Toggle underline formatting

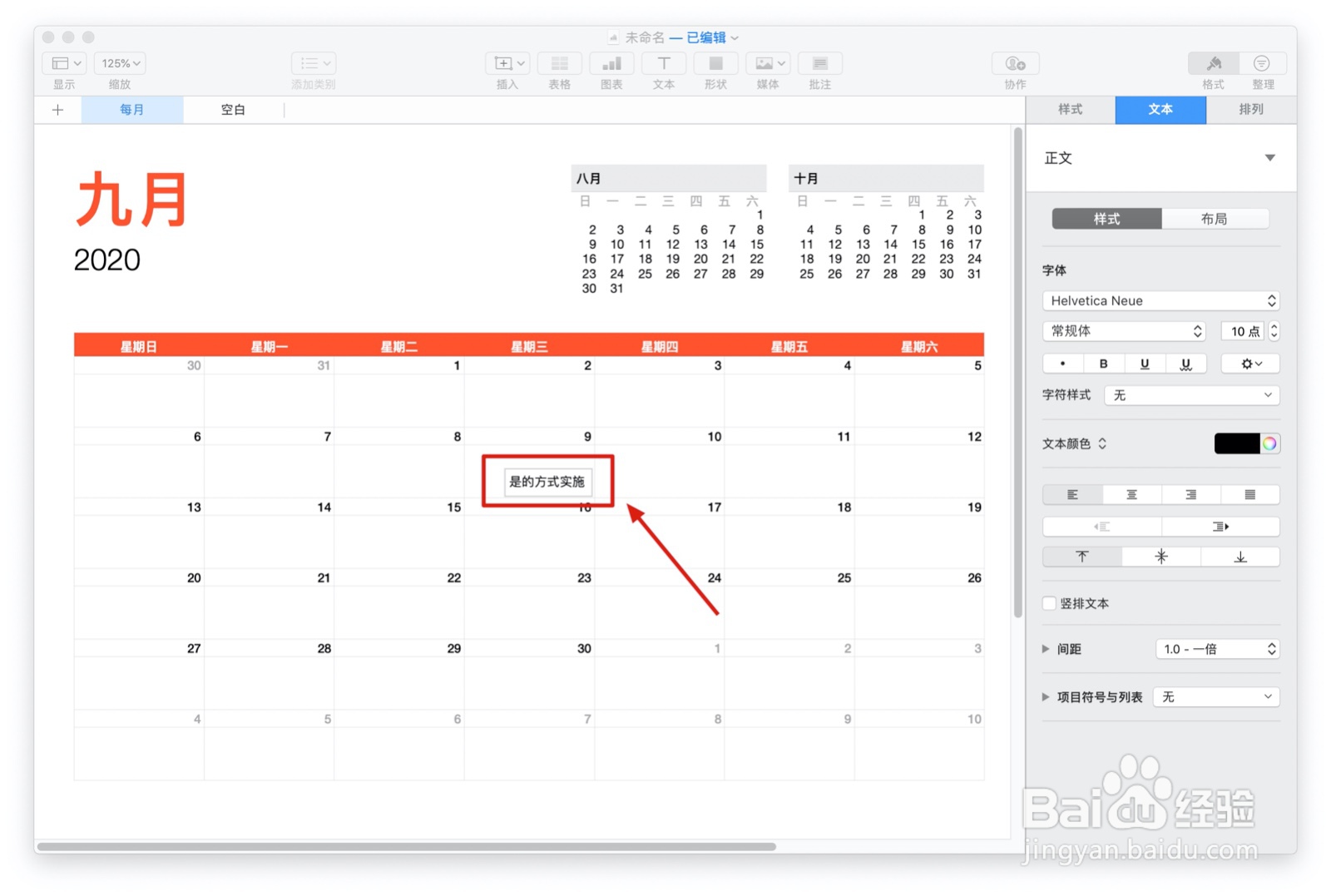pos(1145,364)
